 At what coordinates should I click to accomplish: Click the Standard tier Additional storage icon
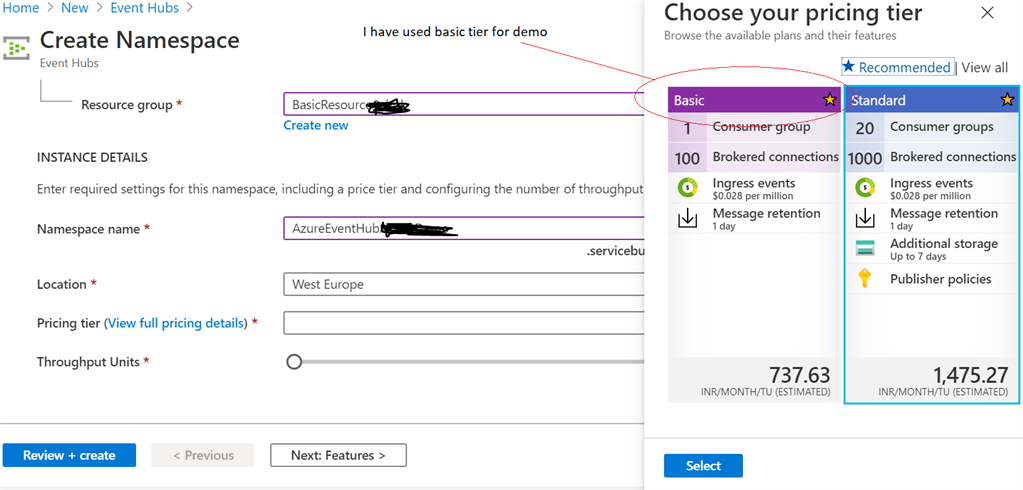click(865, 248)
